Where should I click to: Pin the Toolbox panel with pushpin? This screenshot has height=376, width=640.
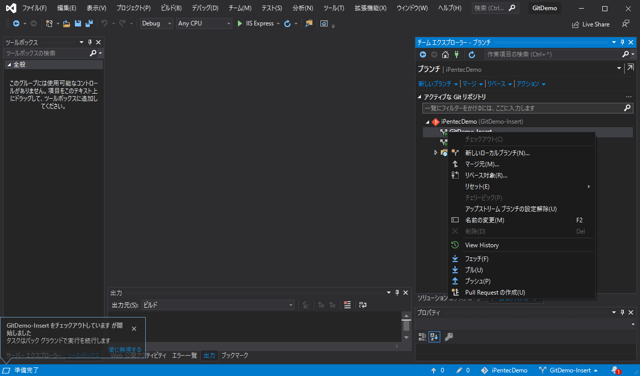[x=90, y=42]
